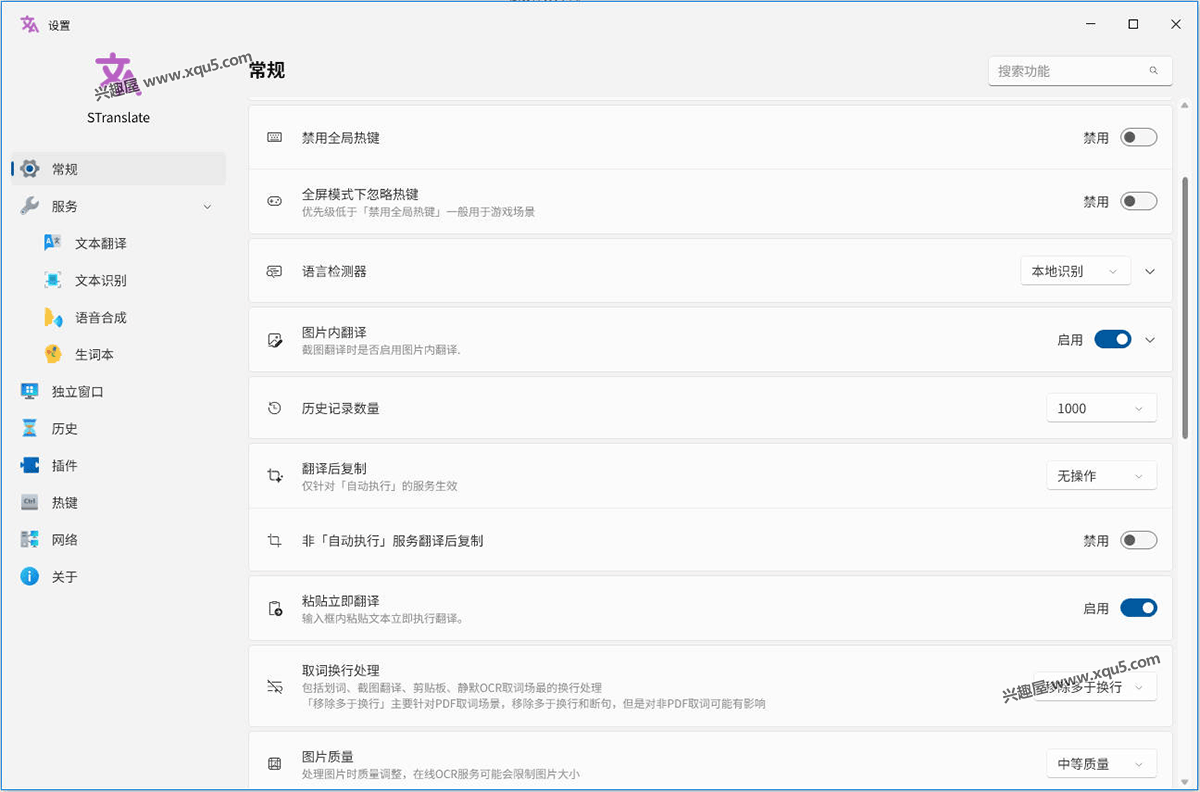Open the 历史记录数量 1000 dropdown
Image resolution: width=1200 pixels, height=792 pixels.
tap(1101, 408)
